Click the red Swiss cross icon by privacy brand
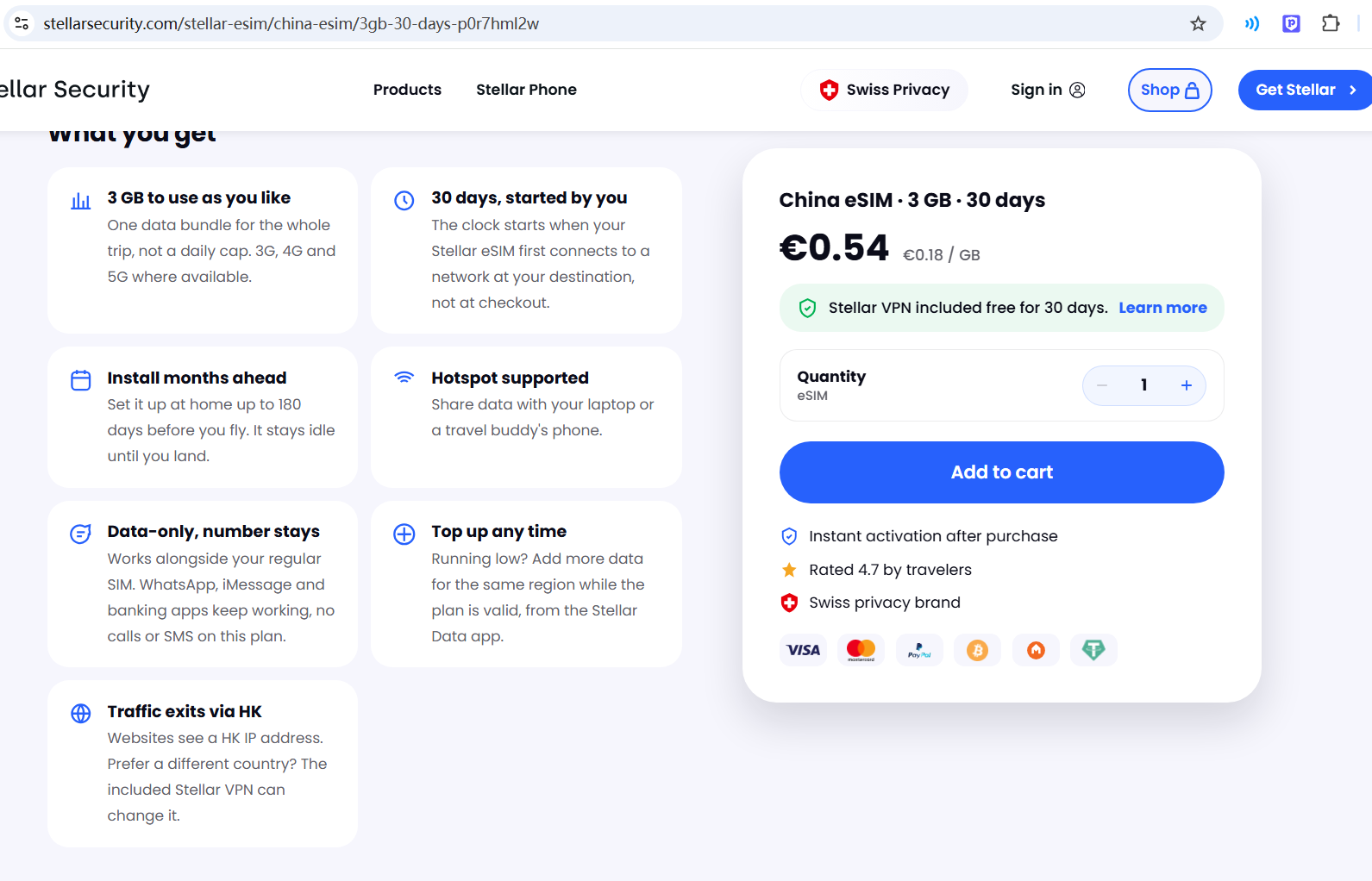1372x881 pixels. [x=789, y=603]
